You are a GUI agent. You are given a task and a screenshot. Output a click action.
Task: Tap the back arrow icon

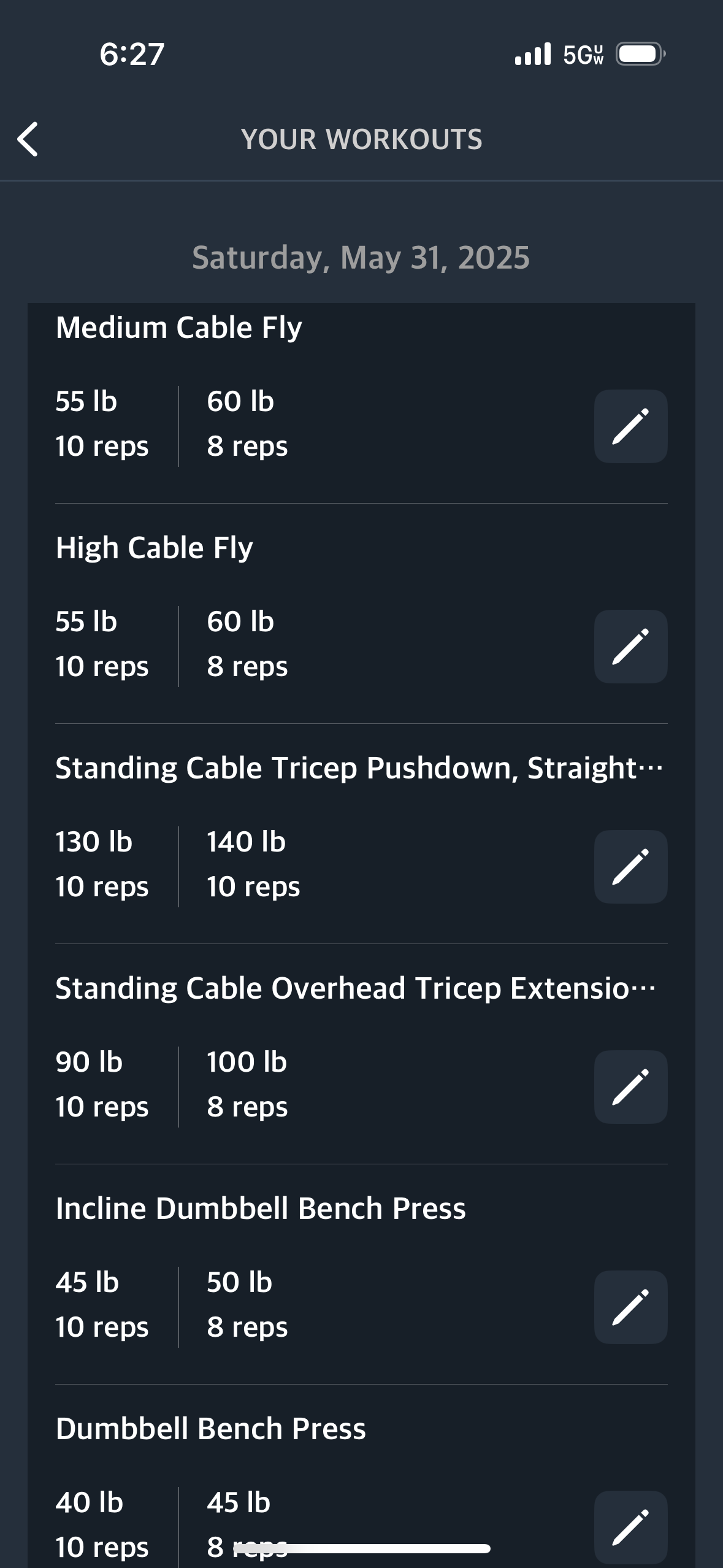28,139
